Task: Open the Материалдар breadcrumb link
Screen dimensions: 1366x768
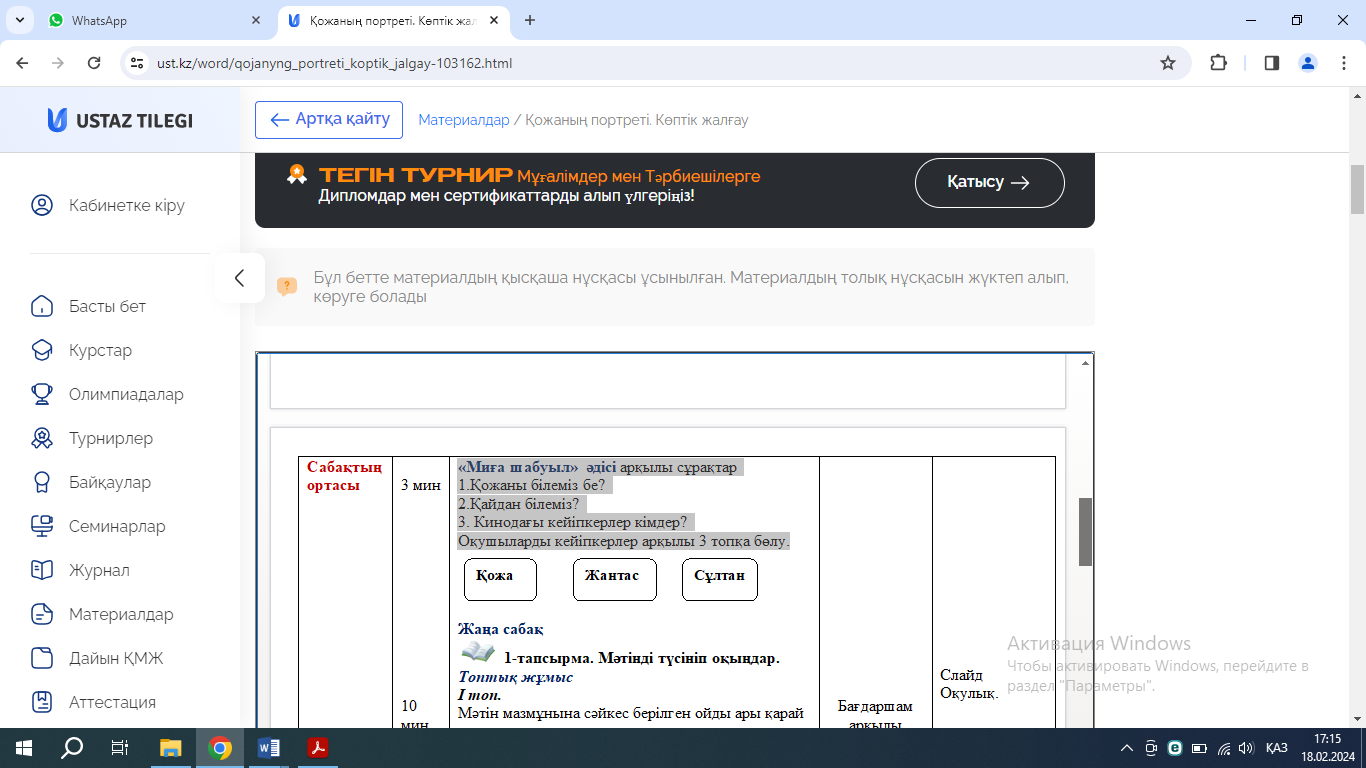Action: (x=463, y=120)
